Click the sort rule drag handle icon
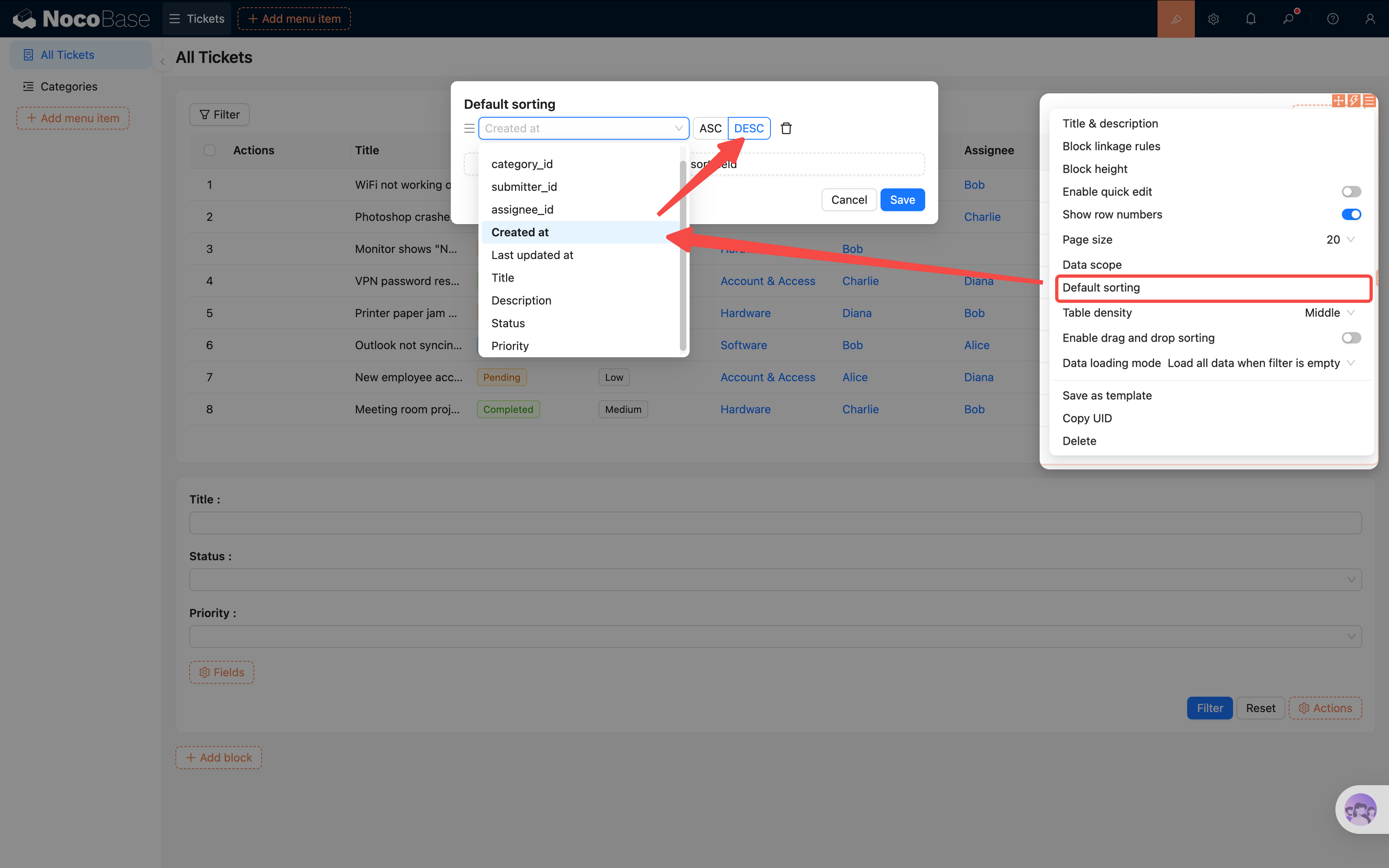Viewport: 1389px width, 868px height. pyautogui.click(x=469, y=129)
